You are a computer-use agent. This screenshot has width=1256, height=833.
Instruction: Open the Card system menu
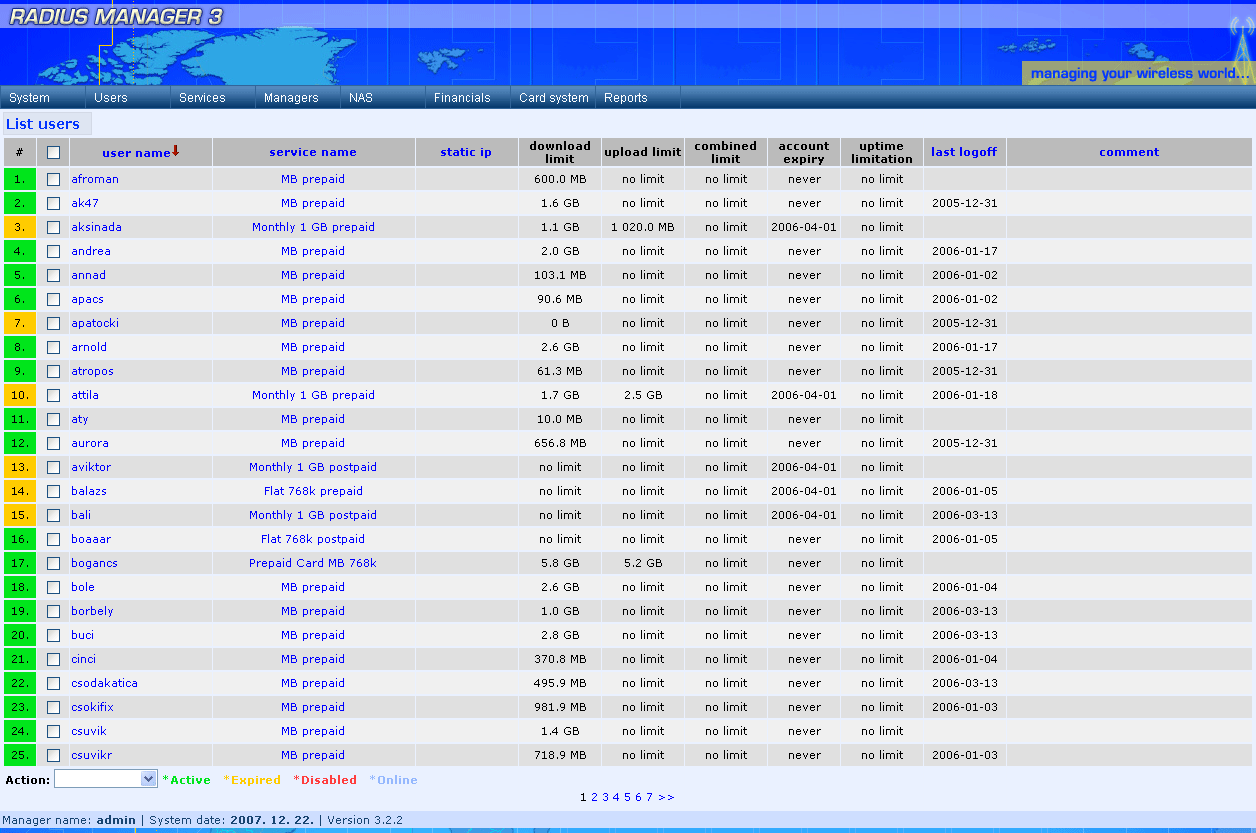[x=553, y=98]
